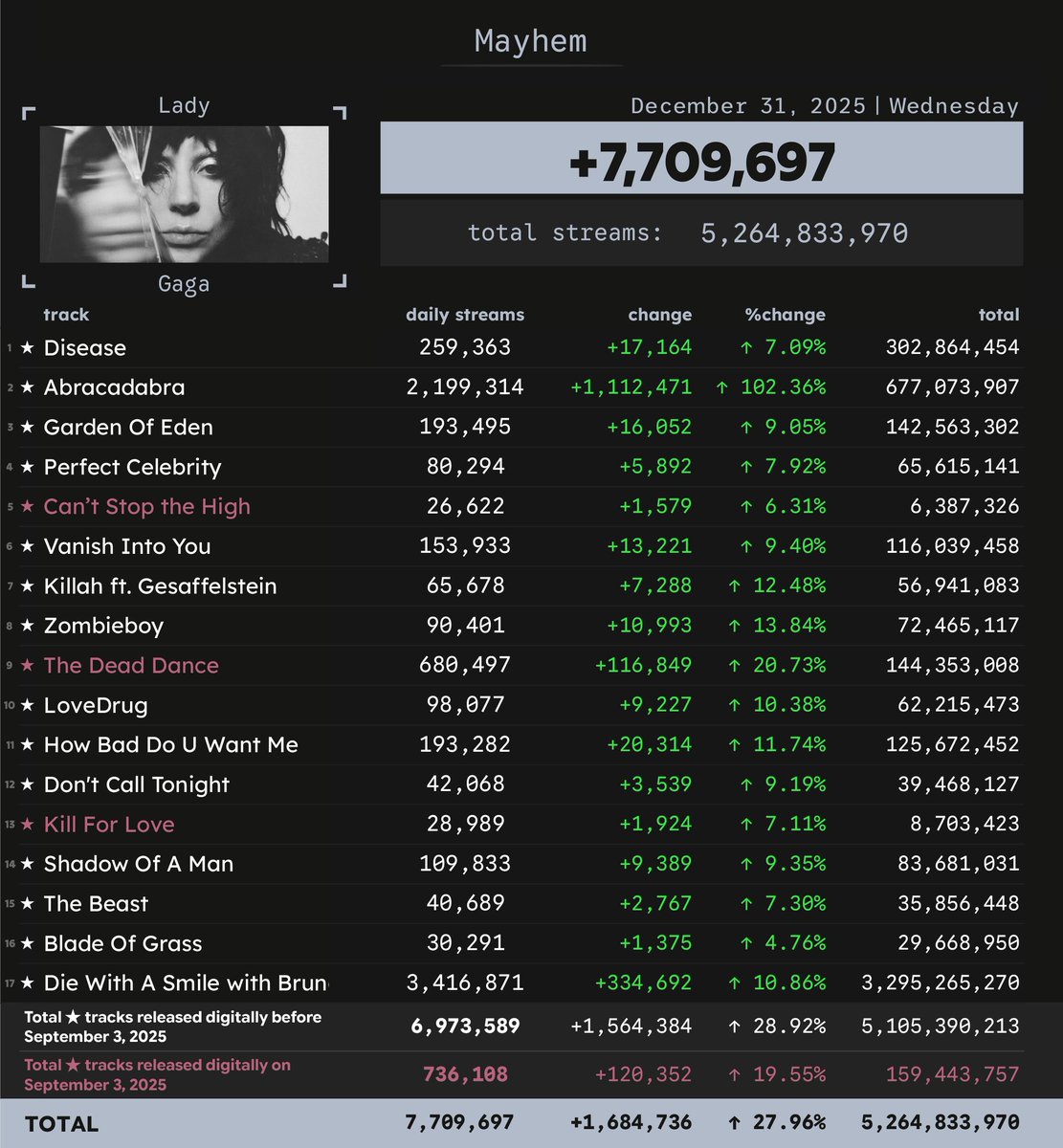Click the TOTAL change +1,684,736
Image resolution: width=1063 pixels, height=1148 pixels.
631,1122
